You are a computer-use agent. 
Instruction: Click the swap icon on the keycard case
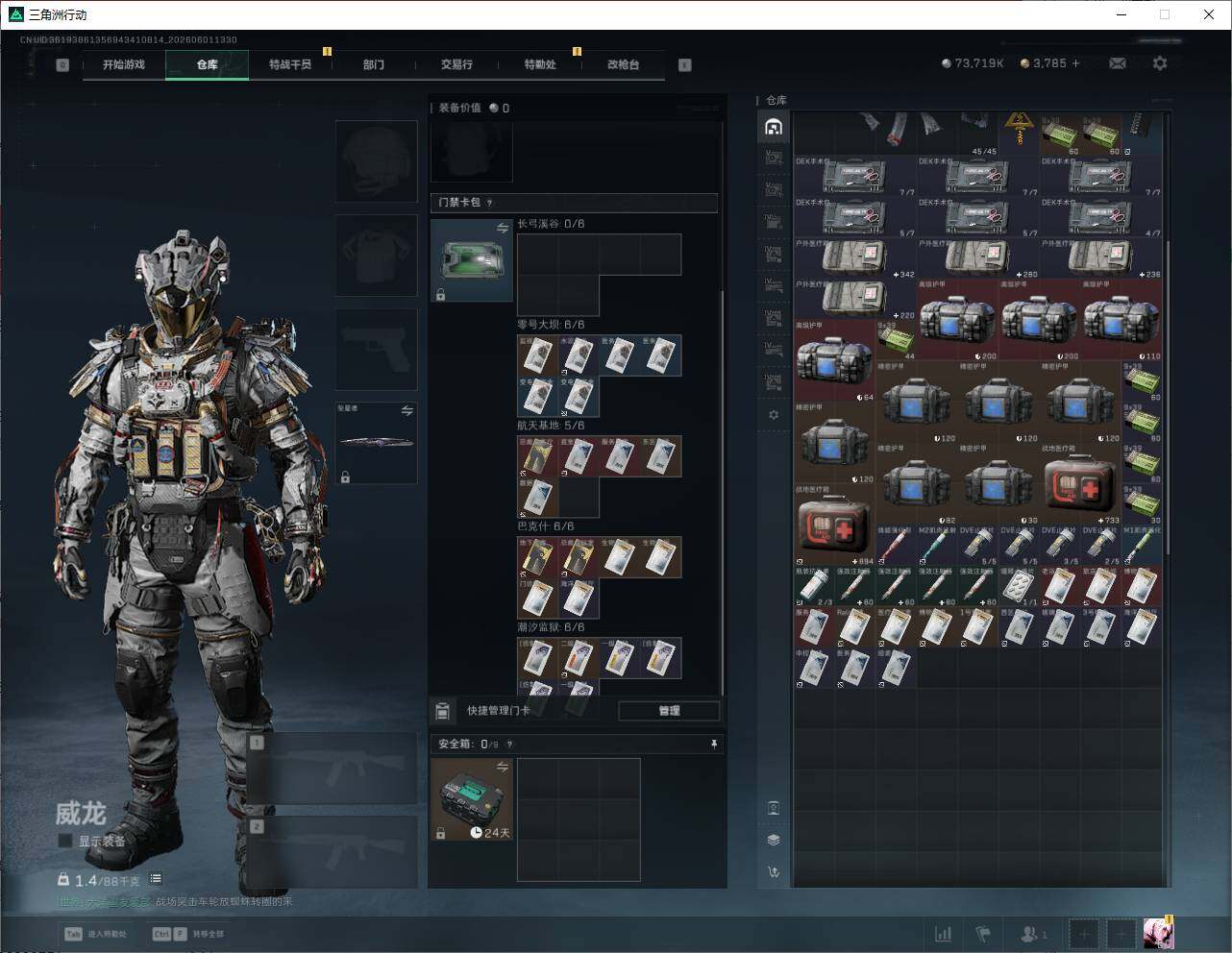pos(502,228)
